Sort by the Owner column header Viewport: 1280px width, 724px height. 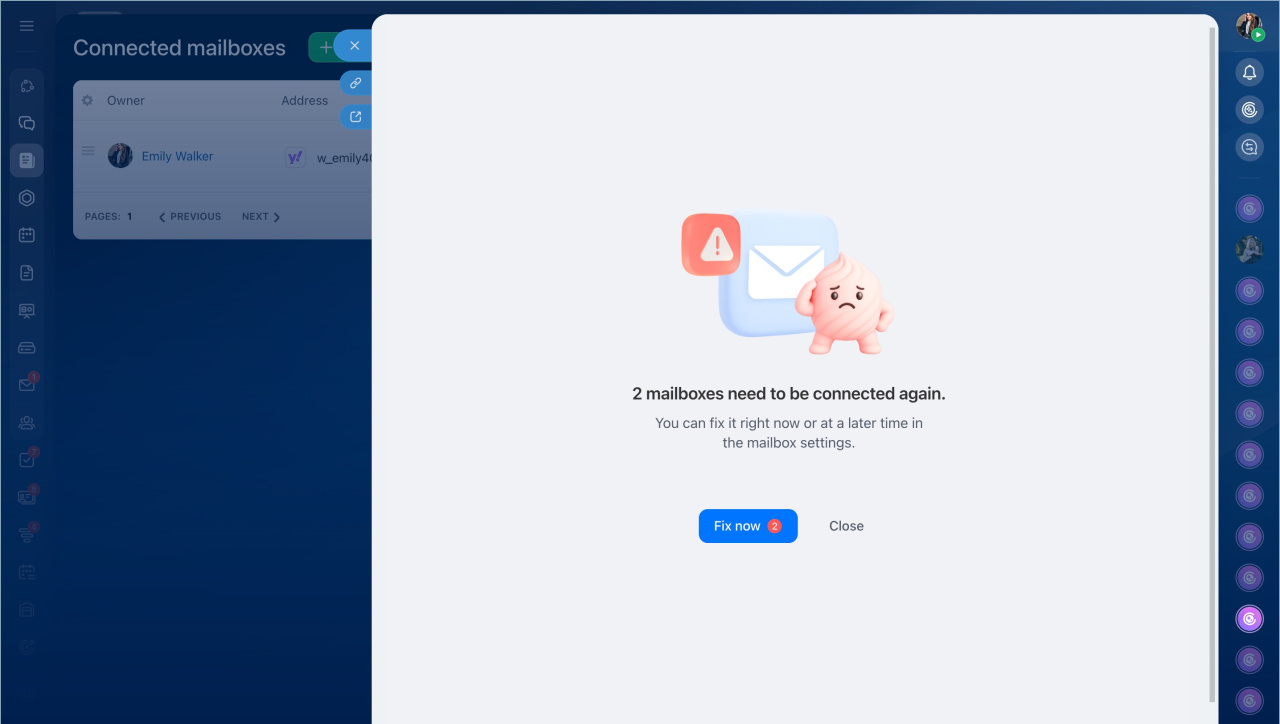tap(126, 101)
